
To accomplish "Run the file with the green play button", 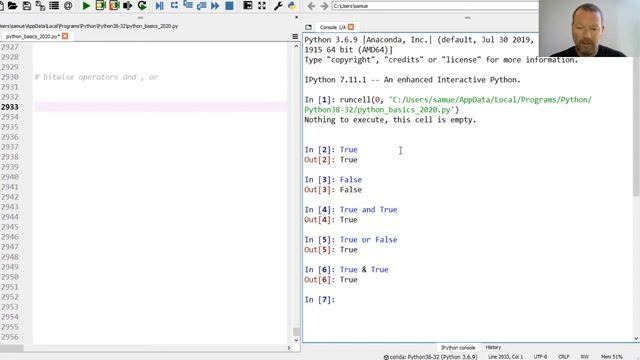I will pyautogui.click(x=86, y=6).
